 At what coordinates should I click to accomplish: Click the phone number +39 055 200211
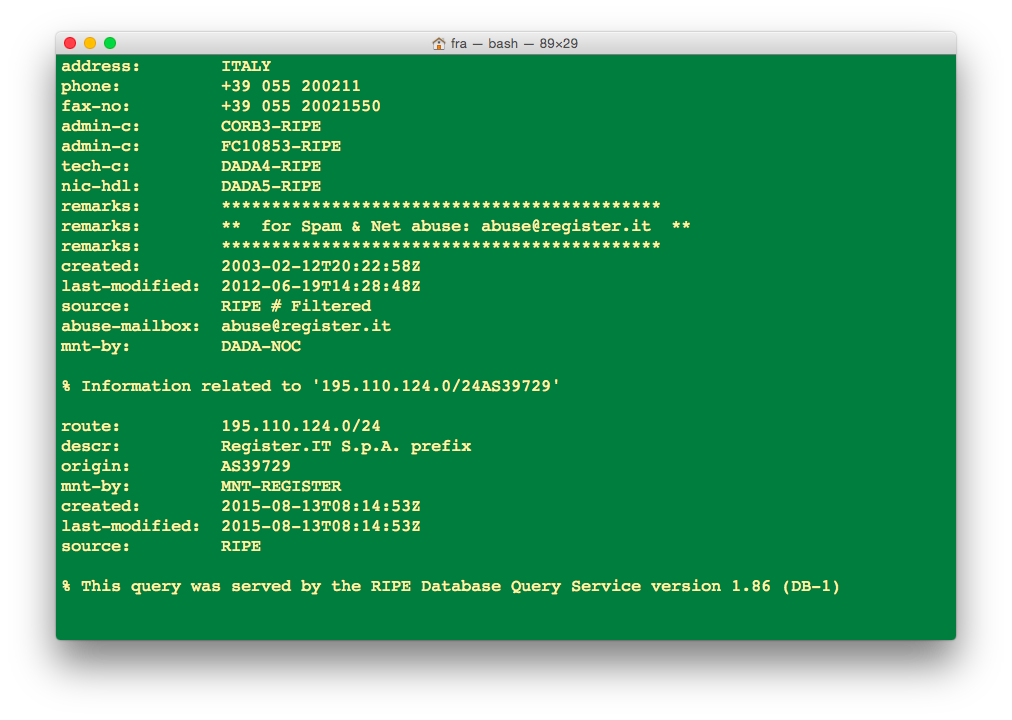coord(290,85)
